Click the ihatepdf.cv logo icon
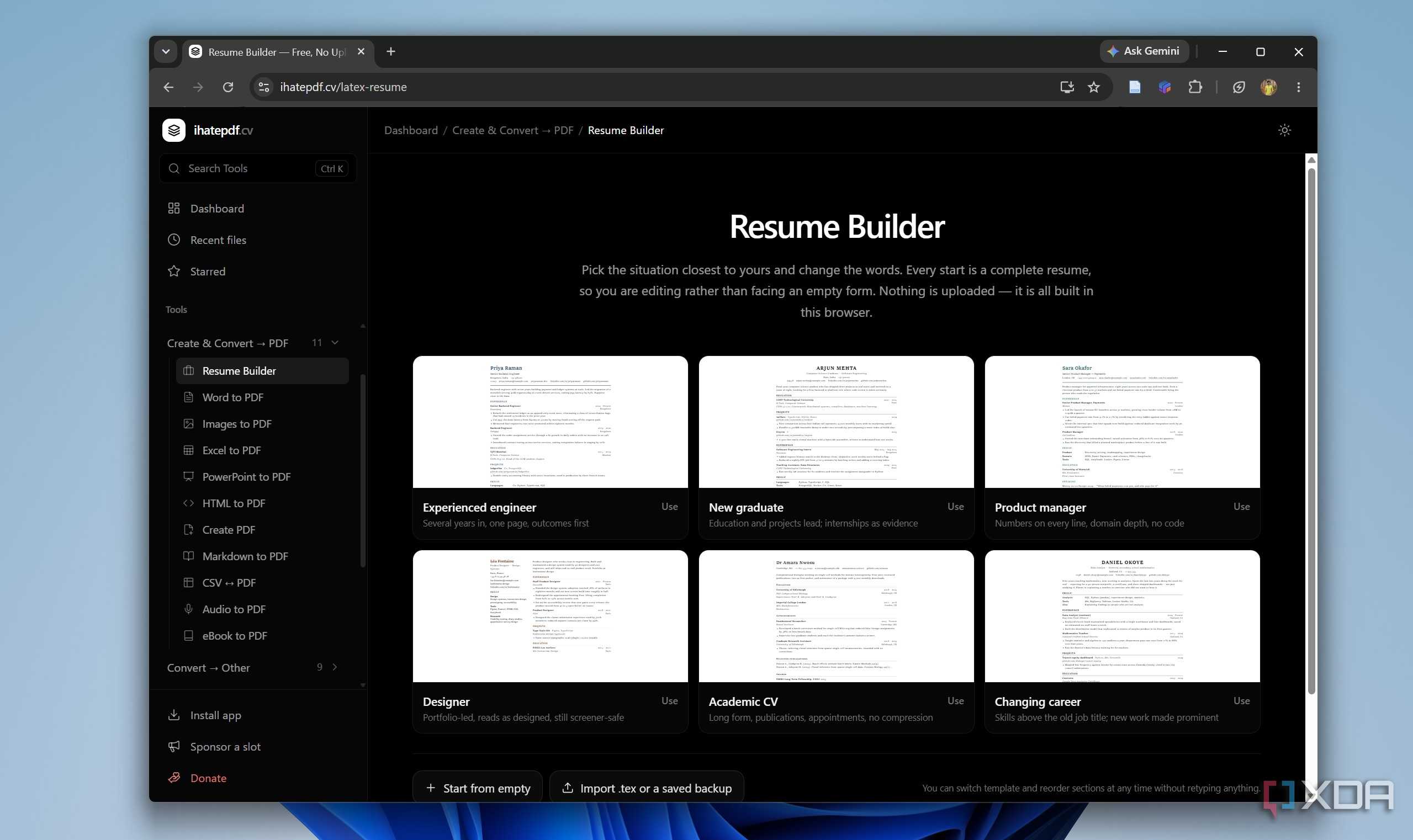Viewport: 1413px width, 840px height. [x=174, y=130]
